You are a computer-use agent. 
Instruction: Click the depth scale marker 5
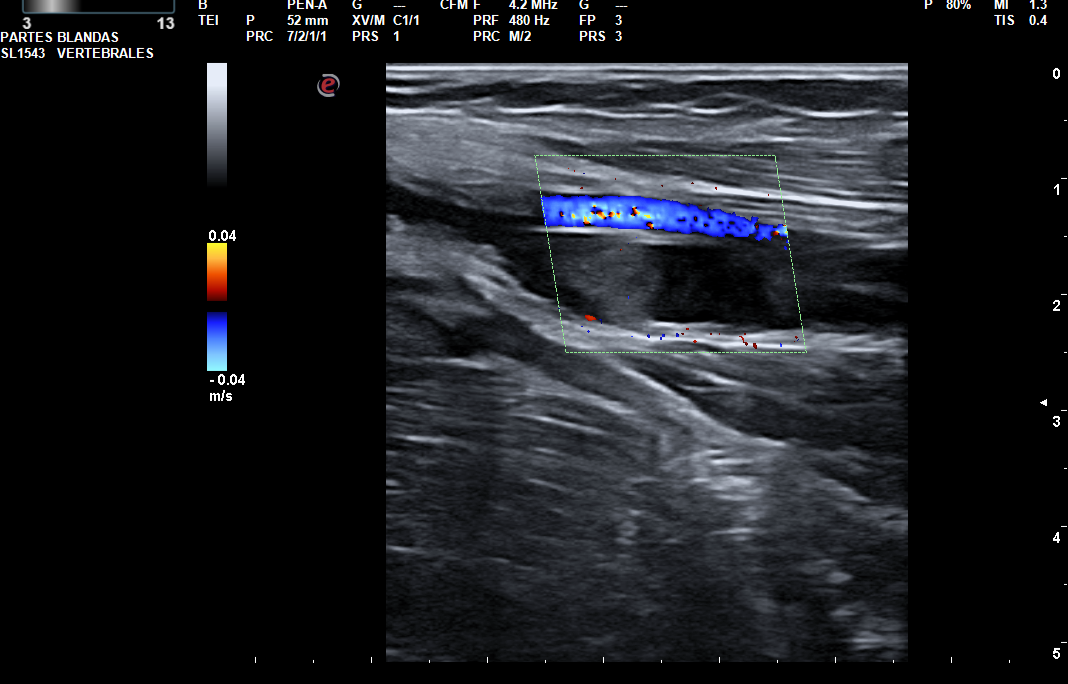coord(1056,654)
